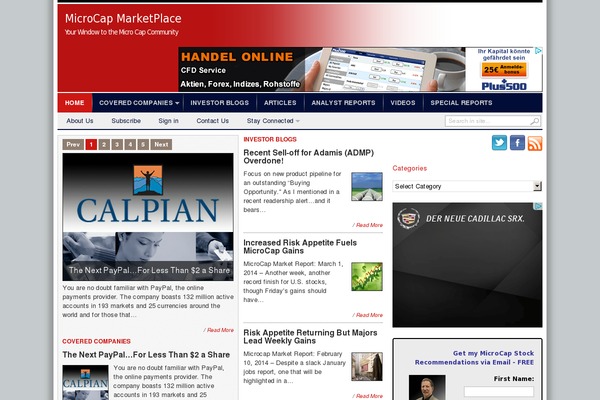Click the Categories sidebar heading
The height and width of the screenshot is (400, 600).
(x=409, y=168)
